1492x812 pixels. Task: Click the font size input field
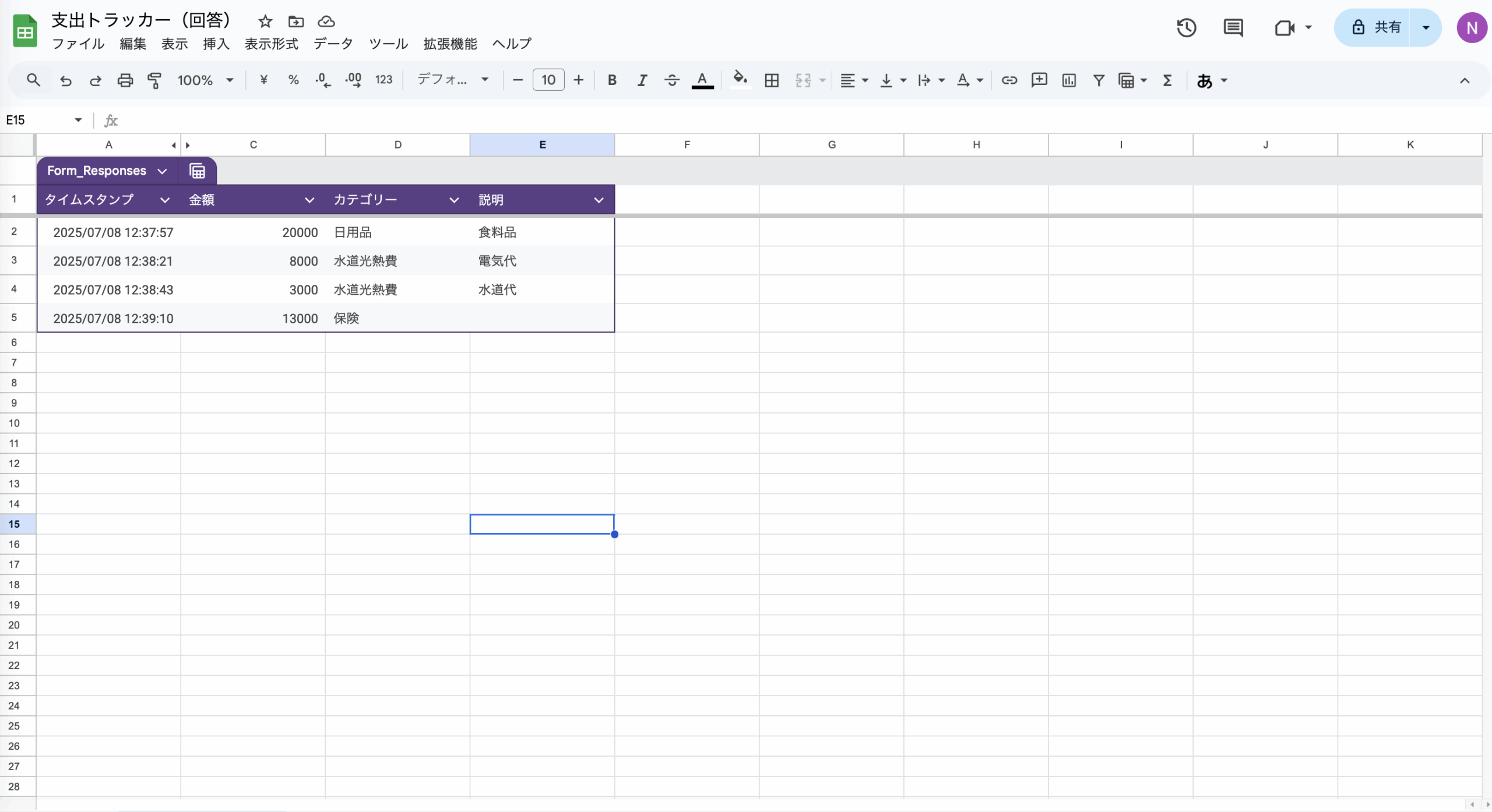(548, 80)
